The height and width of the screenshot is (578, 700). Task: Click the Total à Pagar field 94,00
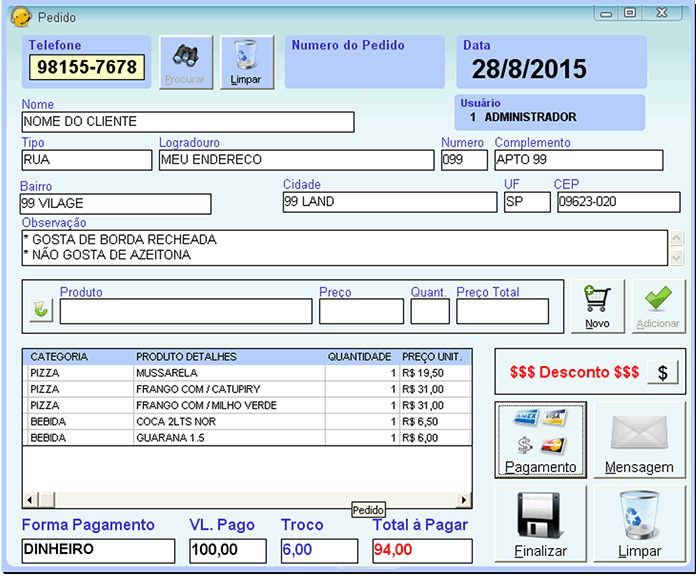422,551
